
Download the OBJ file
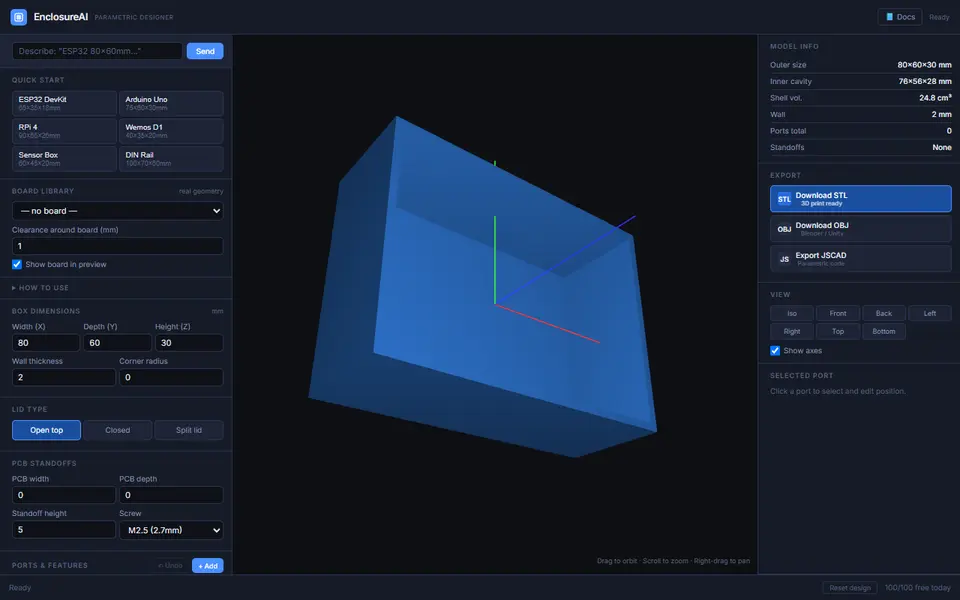click(x=860, y=229)
